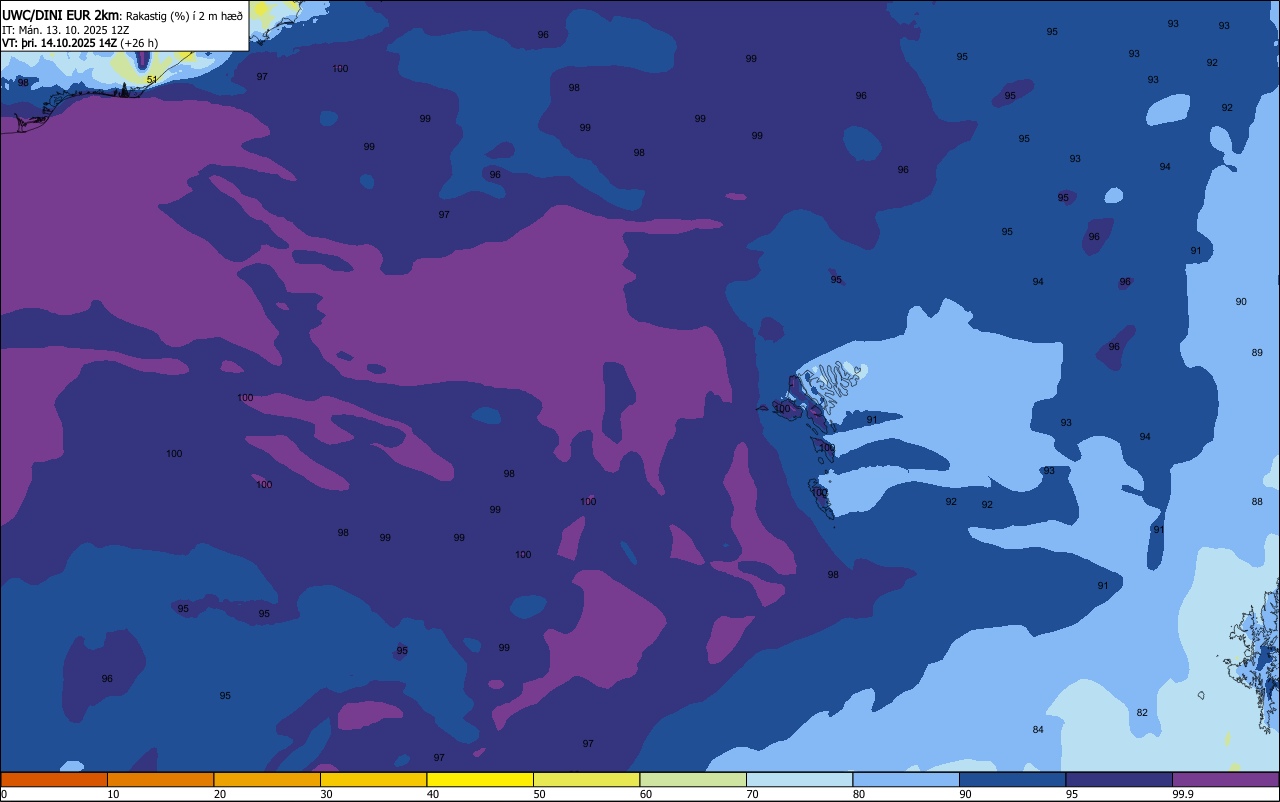This screenshot has width=1280, height=802.
Task: Click the '10' legend scale label
Action: click(x=113, y=794)
